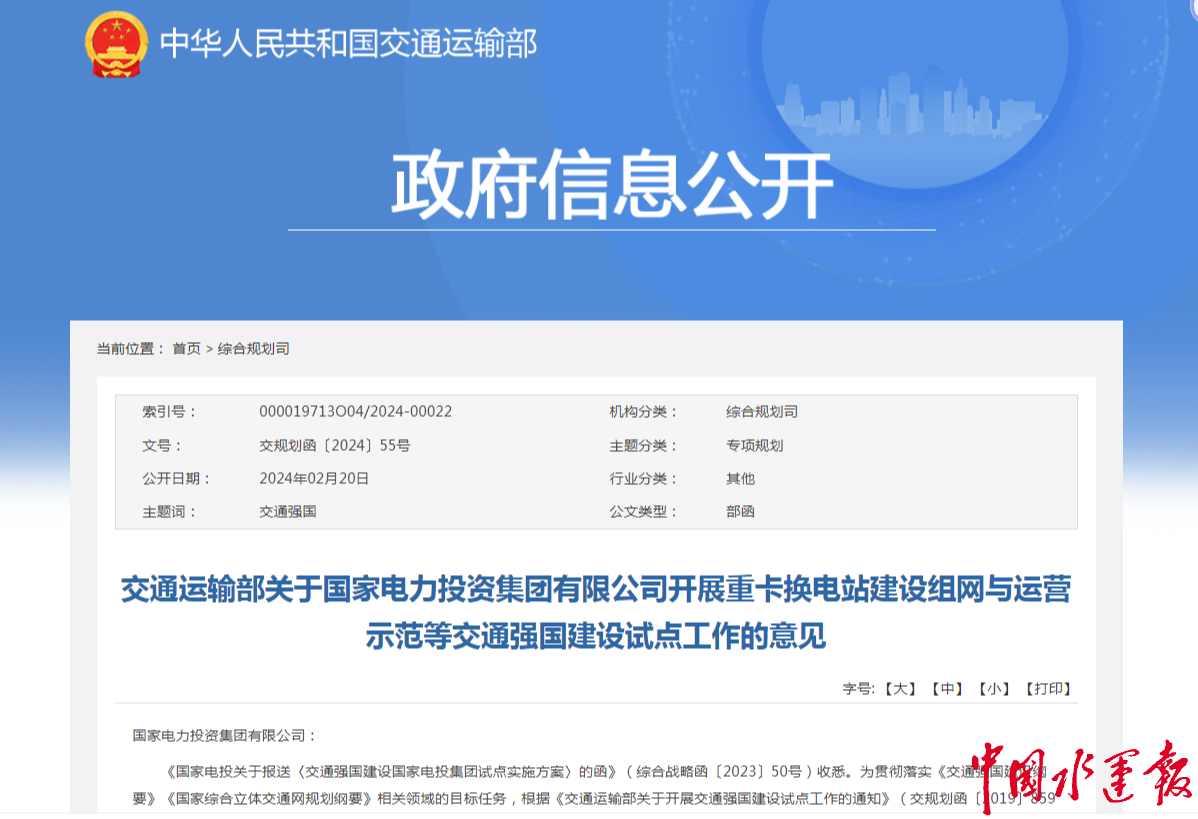Click the national emblem logo
1198x819 pixels.
click(x=116, y=45)
